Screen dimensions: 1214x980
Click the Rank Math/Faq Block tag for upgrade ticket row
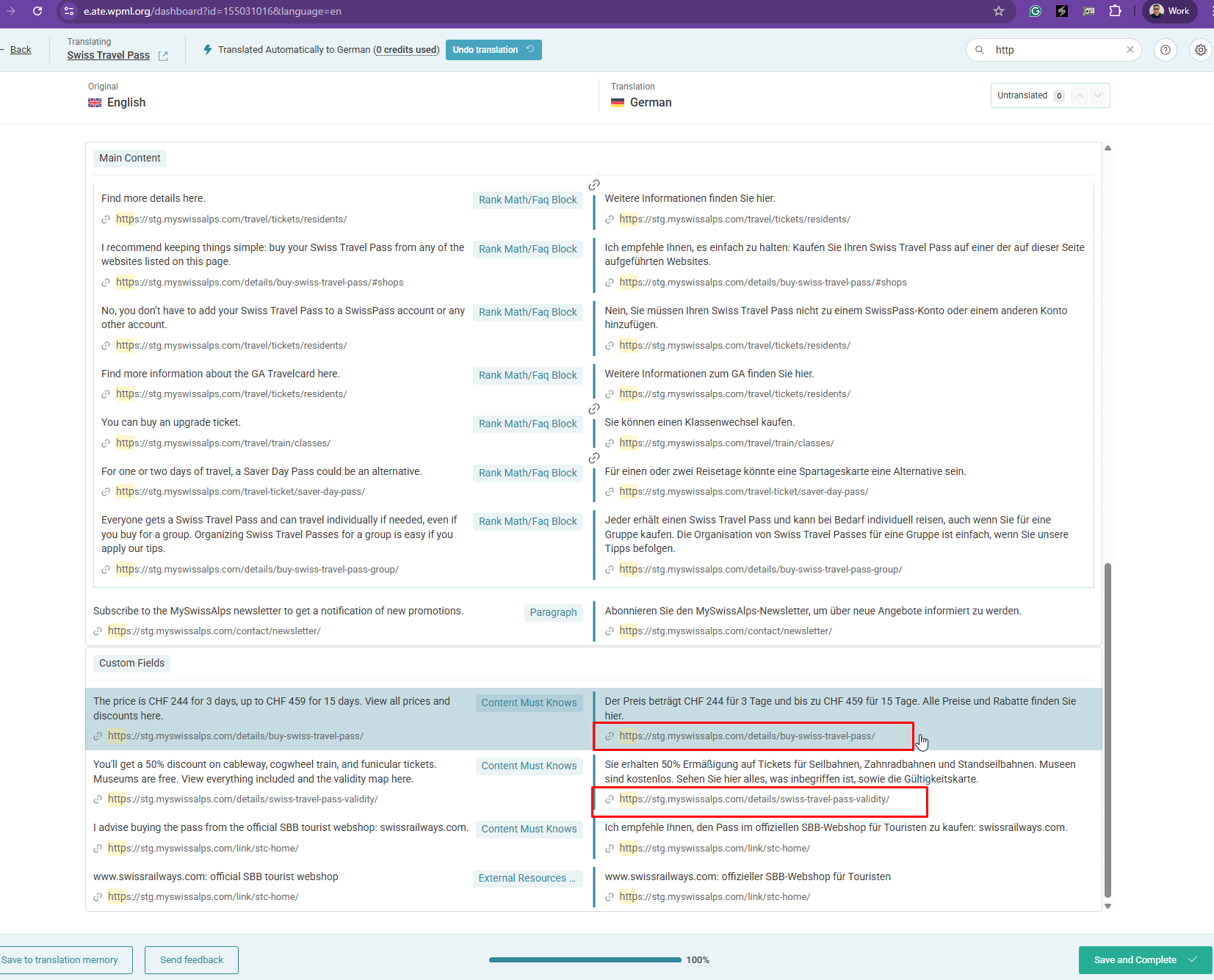[527, 424]
